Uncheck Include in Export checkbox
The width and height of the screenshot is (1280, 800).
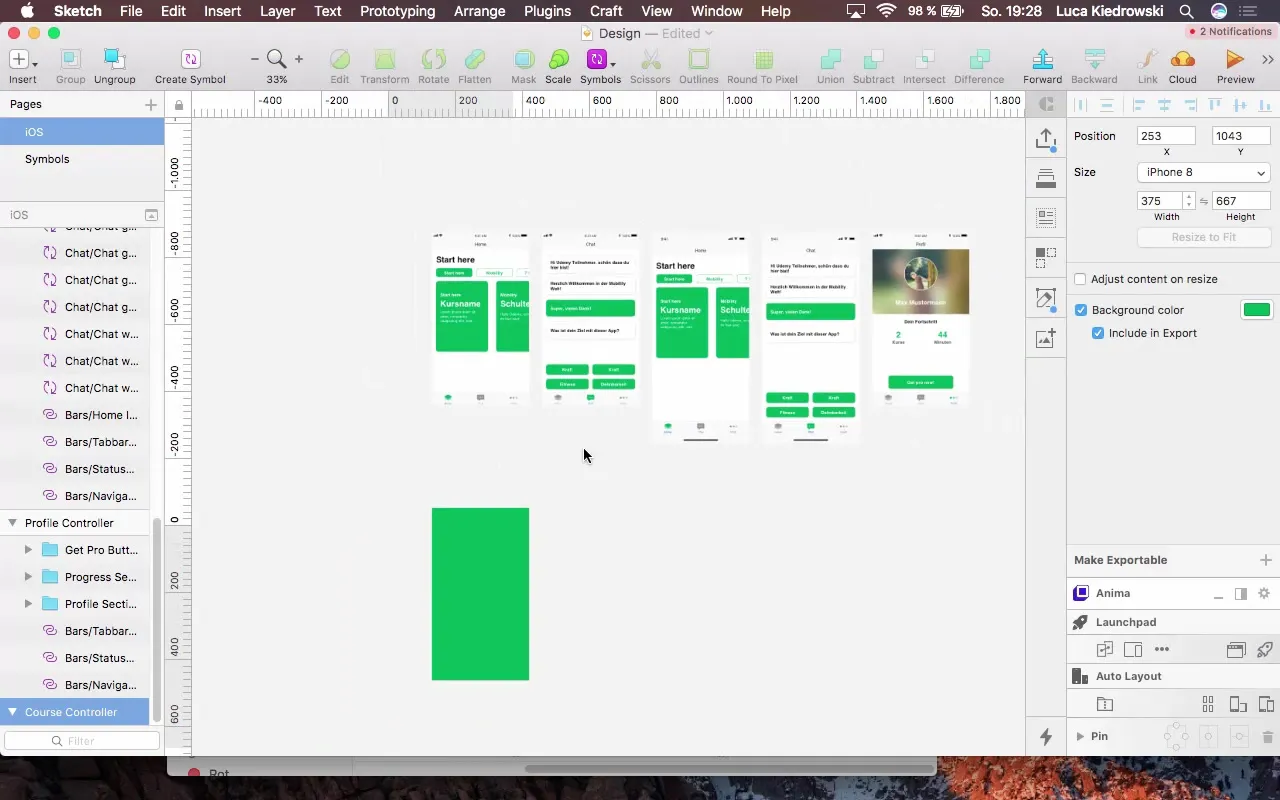click(x=1098, y=333)
